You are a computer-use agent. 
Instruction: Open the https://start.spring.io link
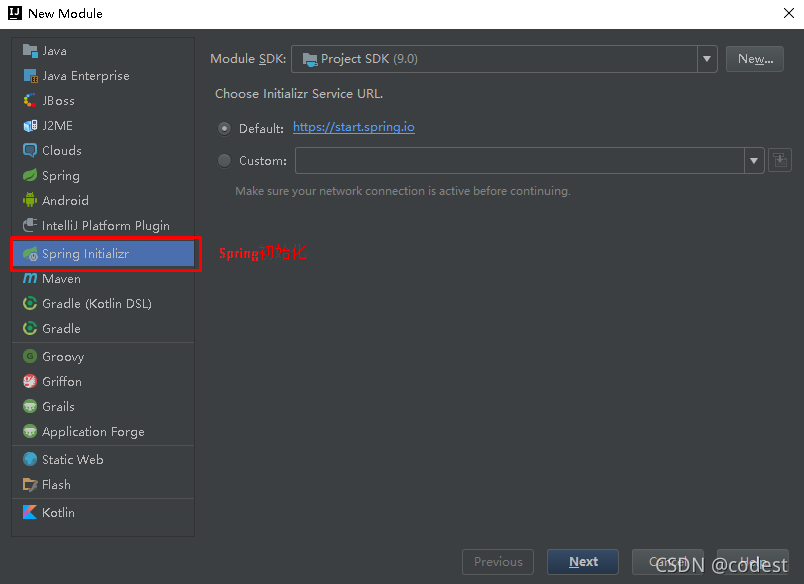pyautogui.click(x=354, y=127)
